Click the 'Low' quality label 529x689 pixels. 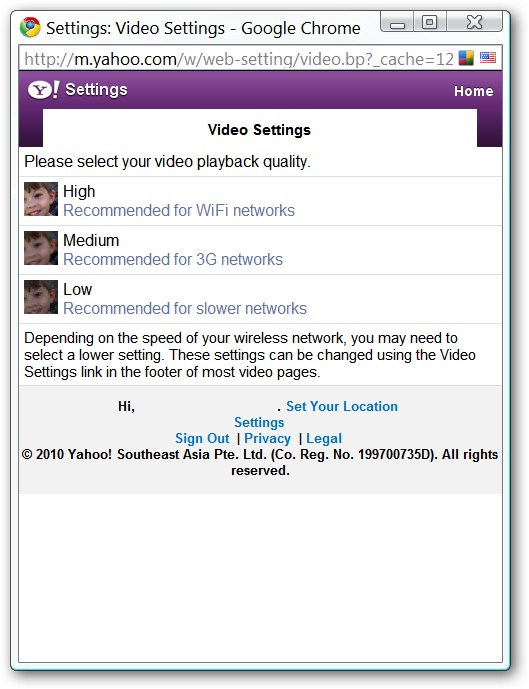point(78,290)
